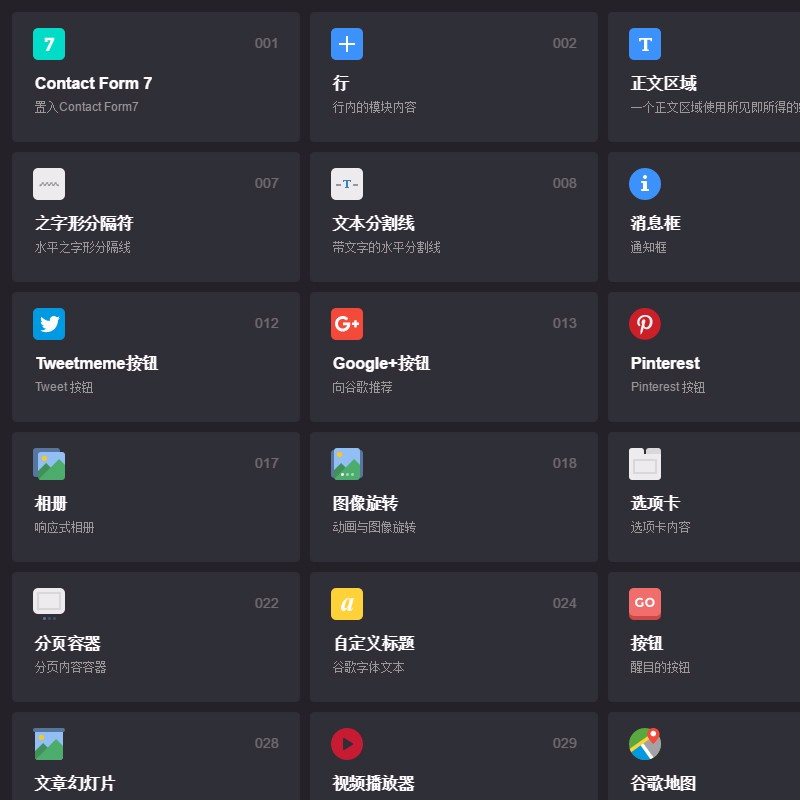Select the Google+ icon

pos(347,323)
